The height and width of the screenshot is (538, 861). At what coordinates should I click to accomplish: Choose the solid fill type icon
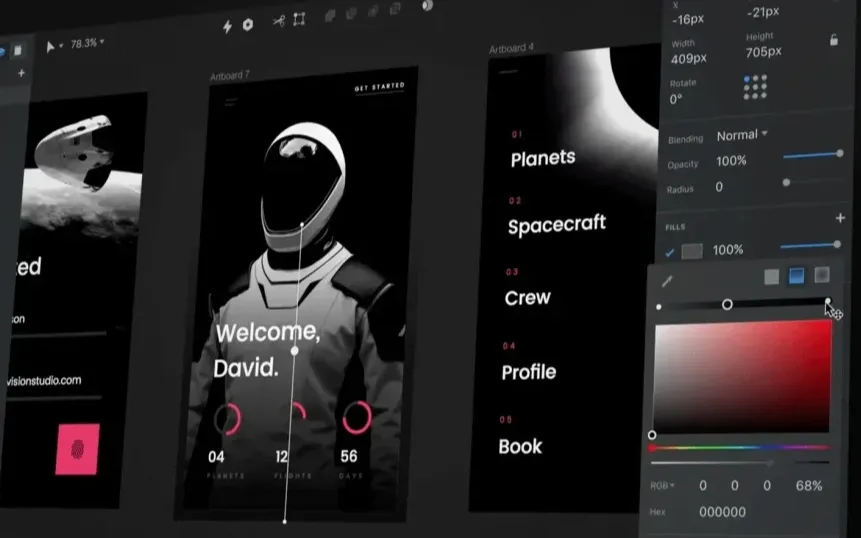(x=771, y=277)
